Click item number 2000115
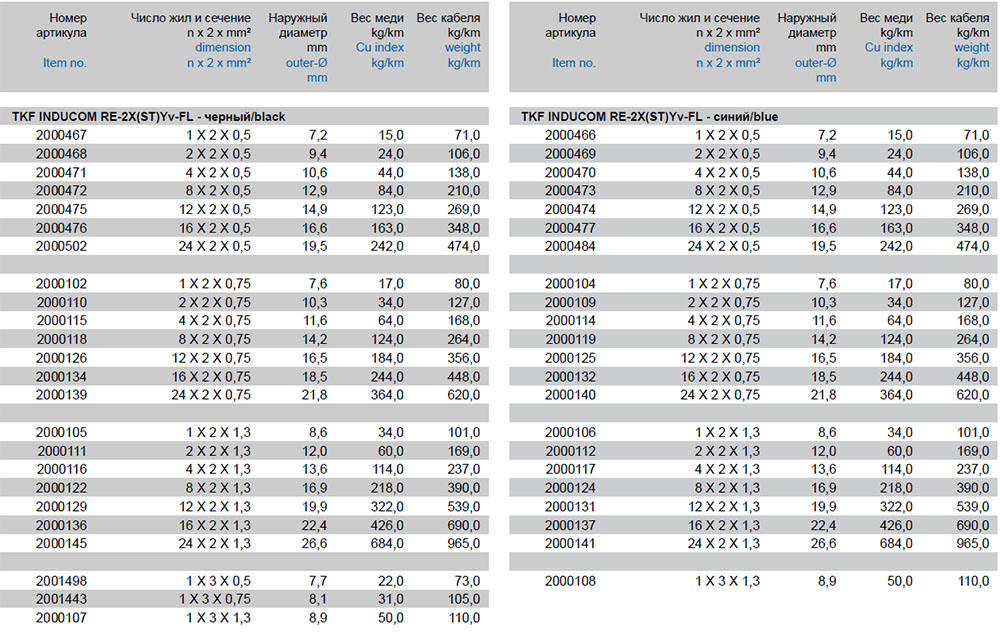 point(61,321)
